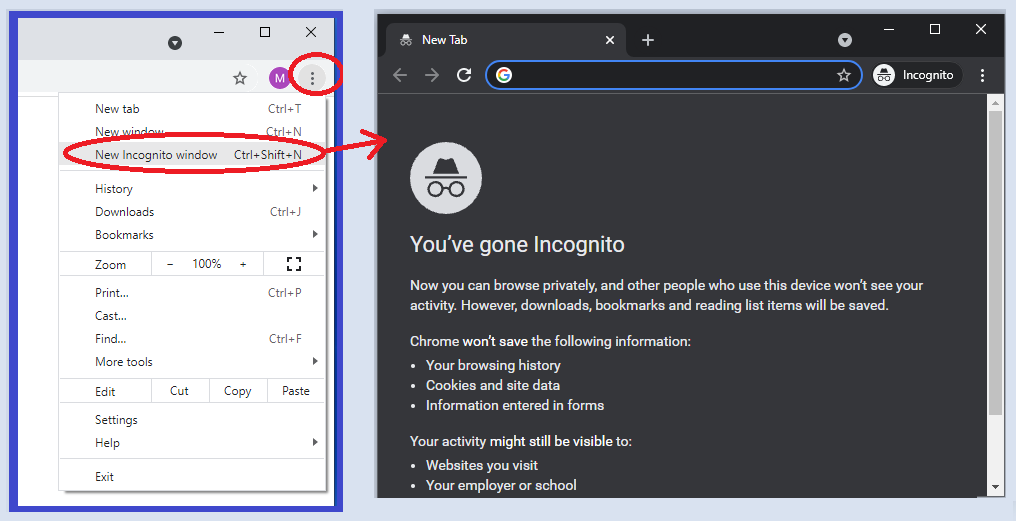Click Cut in the Edit row
This screenshot has width=1016, height=521.
(x=179, y=391)
